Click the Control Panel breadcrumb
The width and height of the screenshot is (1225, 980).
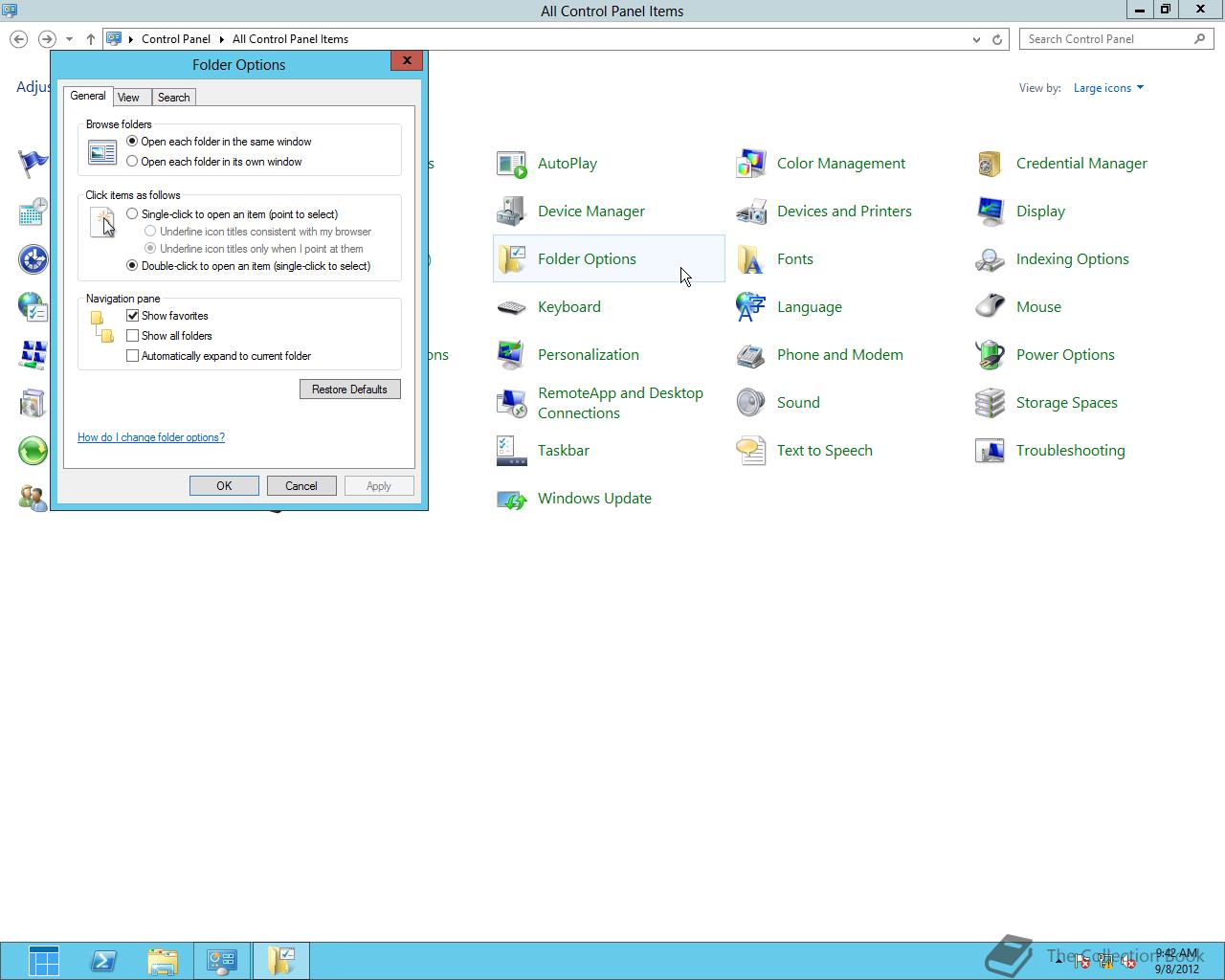pyautogui.click(x=176, y=39)
